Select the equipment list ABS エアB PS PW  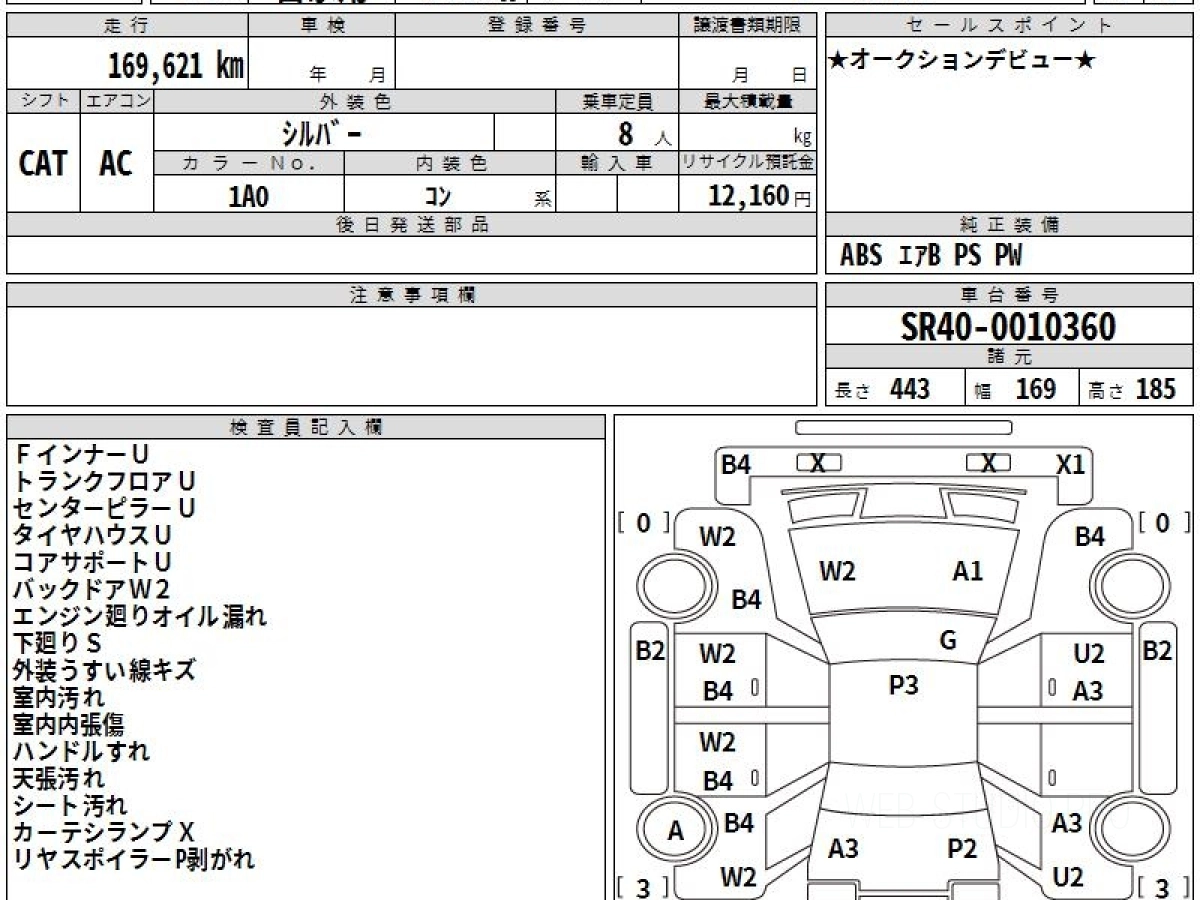coord(931,256)
